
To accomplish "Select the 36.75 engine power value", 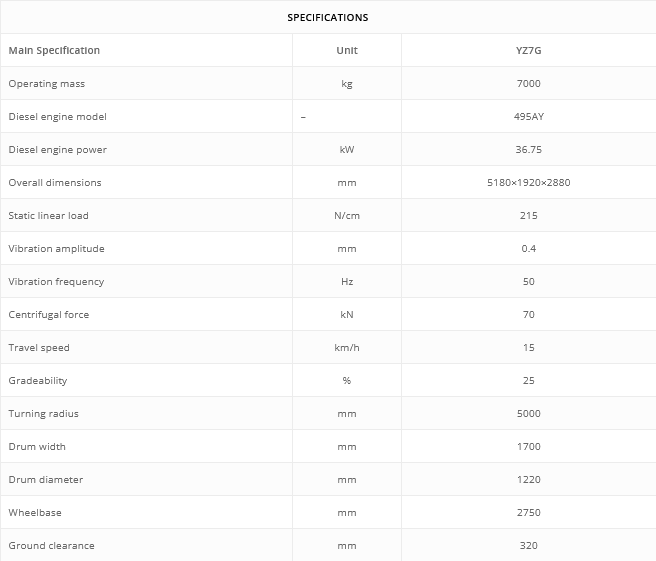I will click(x=528, y=150).
